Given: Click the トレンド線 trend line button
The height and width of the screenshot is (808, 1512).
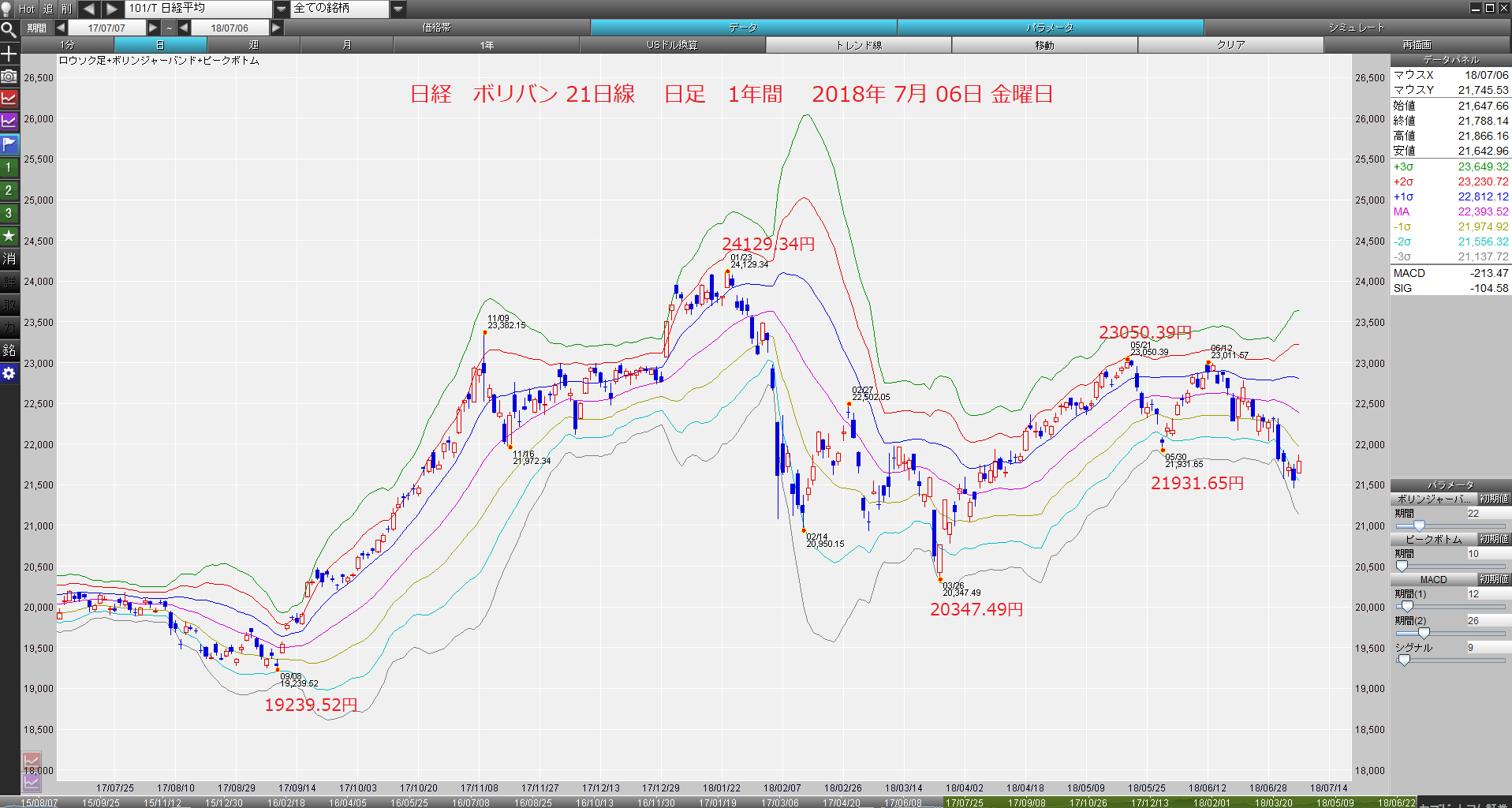Looking at the screenshot, I should (858, 45).
